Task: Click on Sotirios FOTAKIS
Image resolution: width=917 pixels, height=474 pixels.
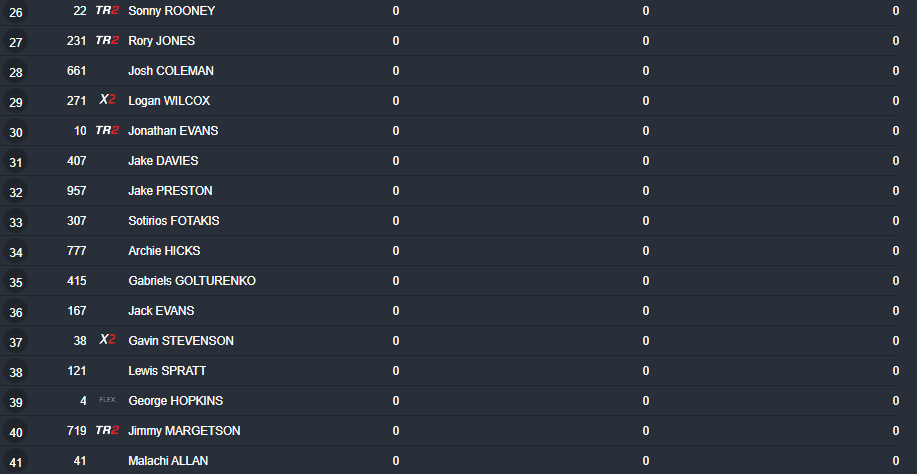Action: pos(174,221)
